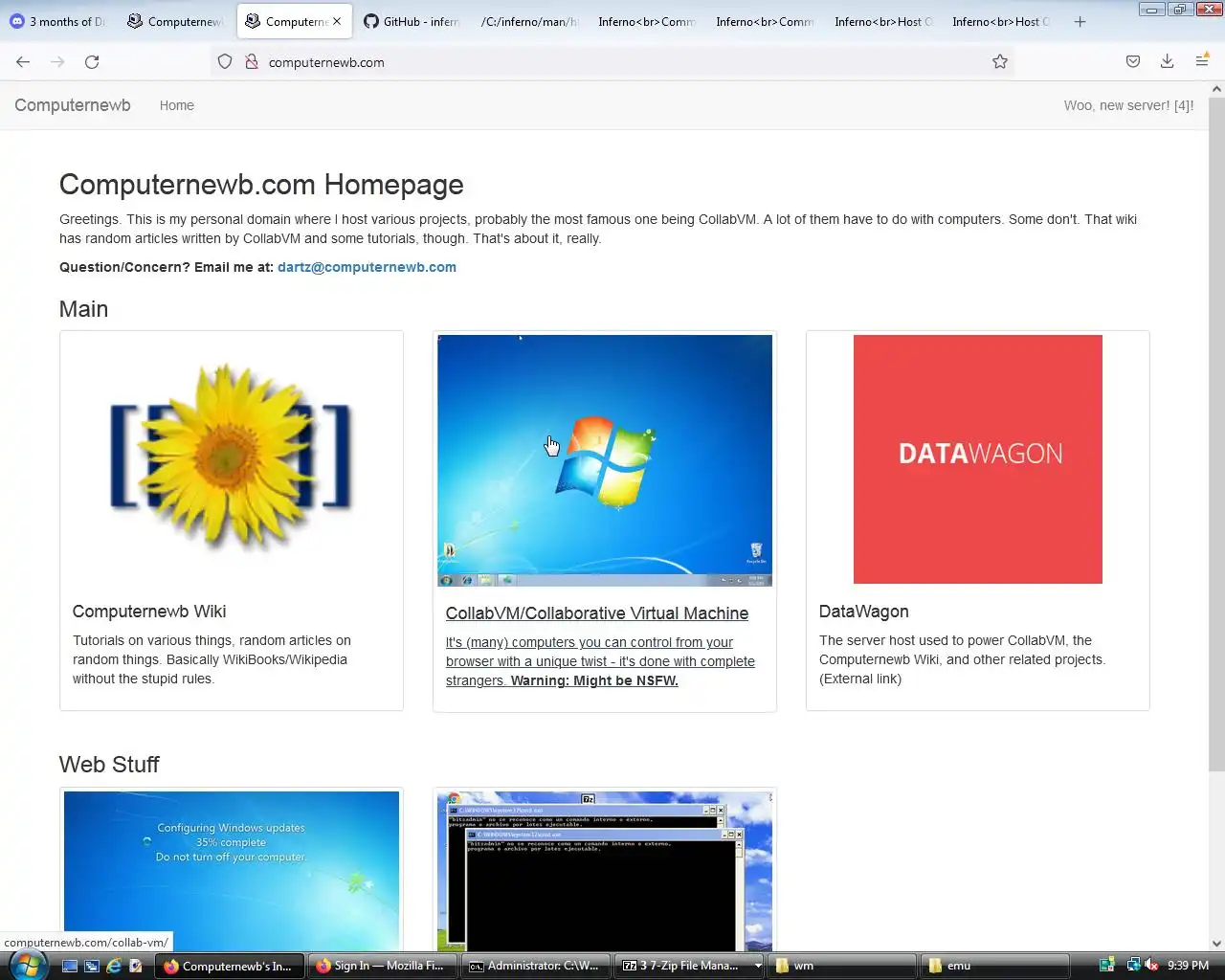
Task: View site security lock information
Action: point(252,62)
